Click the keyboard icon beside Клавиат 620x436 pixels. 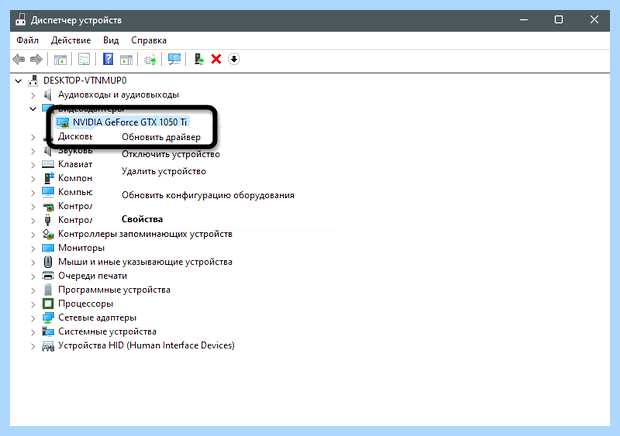[48, 164]
